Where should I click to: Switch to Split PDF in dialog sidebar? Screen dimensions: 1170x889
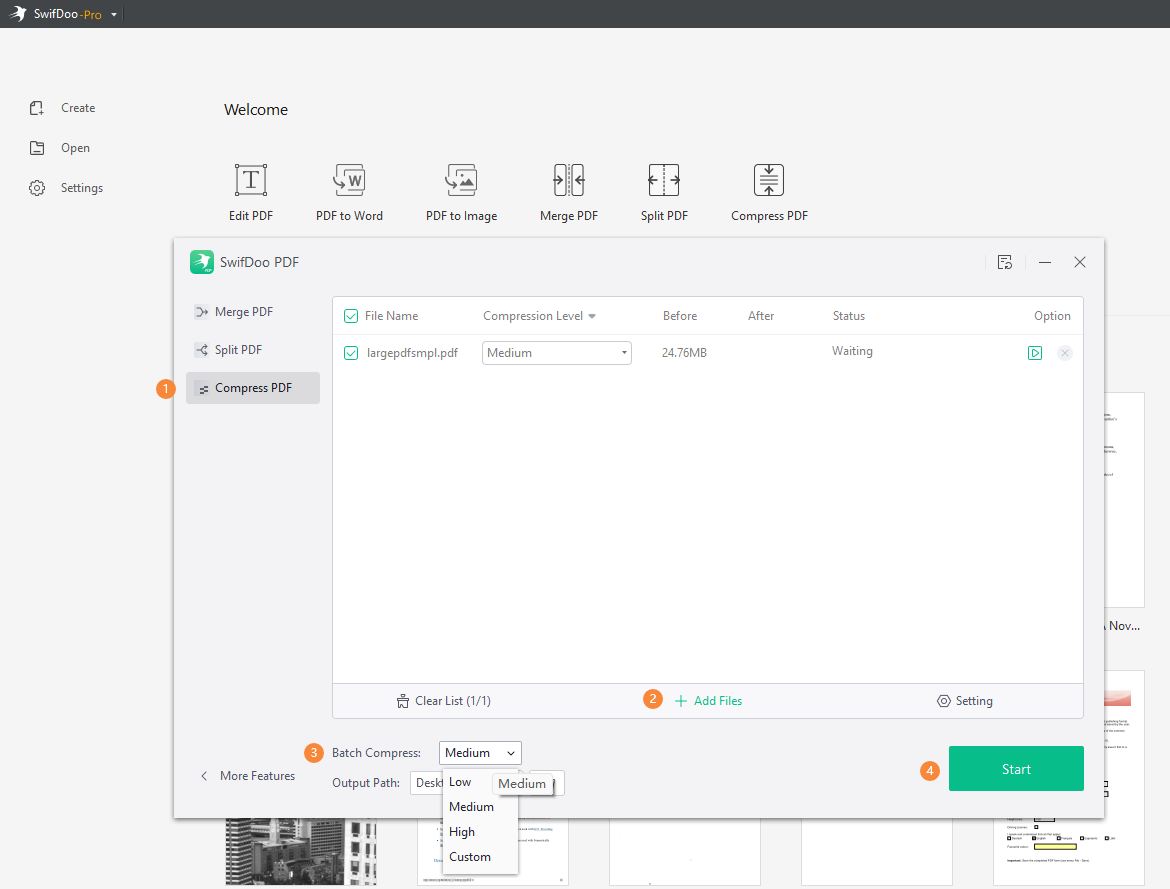click(252, 350)
